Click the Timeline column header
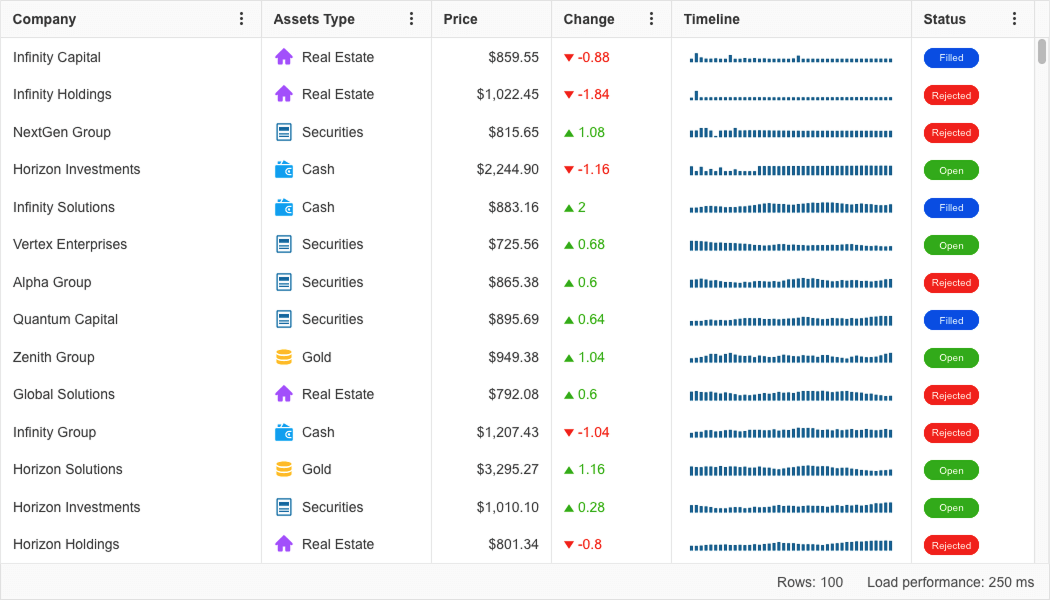This screenshot has height=600, width=1050. click(712, 19)
